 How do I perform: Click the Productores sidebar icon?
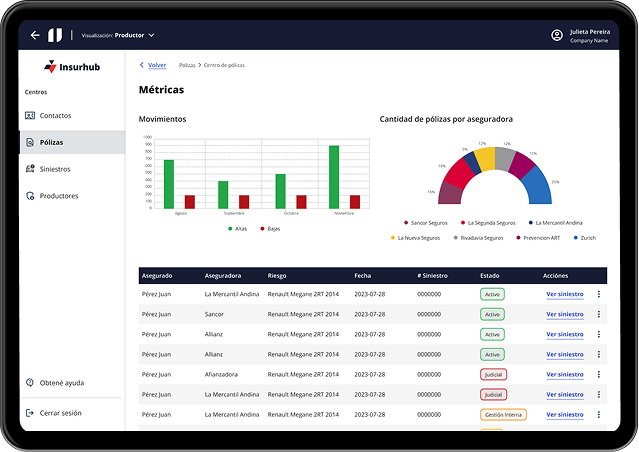tap(30, 196)
